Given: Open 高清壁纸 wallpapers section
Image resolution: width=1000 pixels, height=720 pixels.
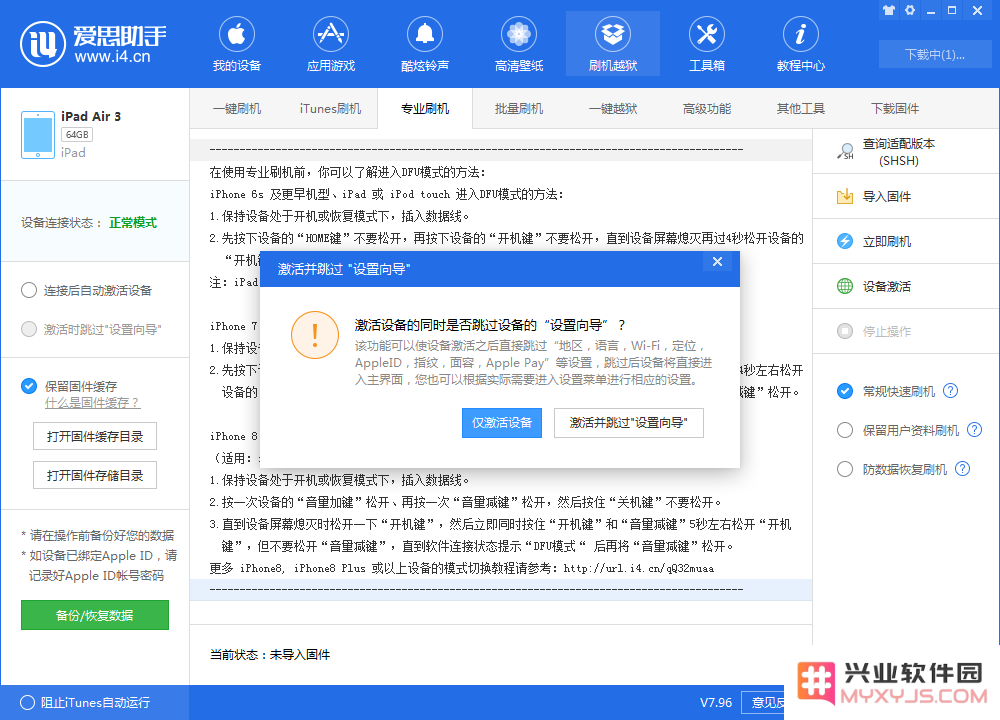Looking at the screenshot, I should (x=518, y=44).
